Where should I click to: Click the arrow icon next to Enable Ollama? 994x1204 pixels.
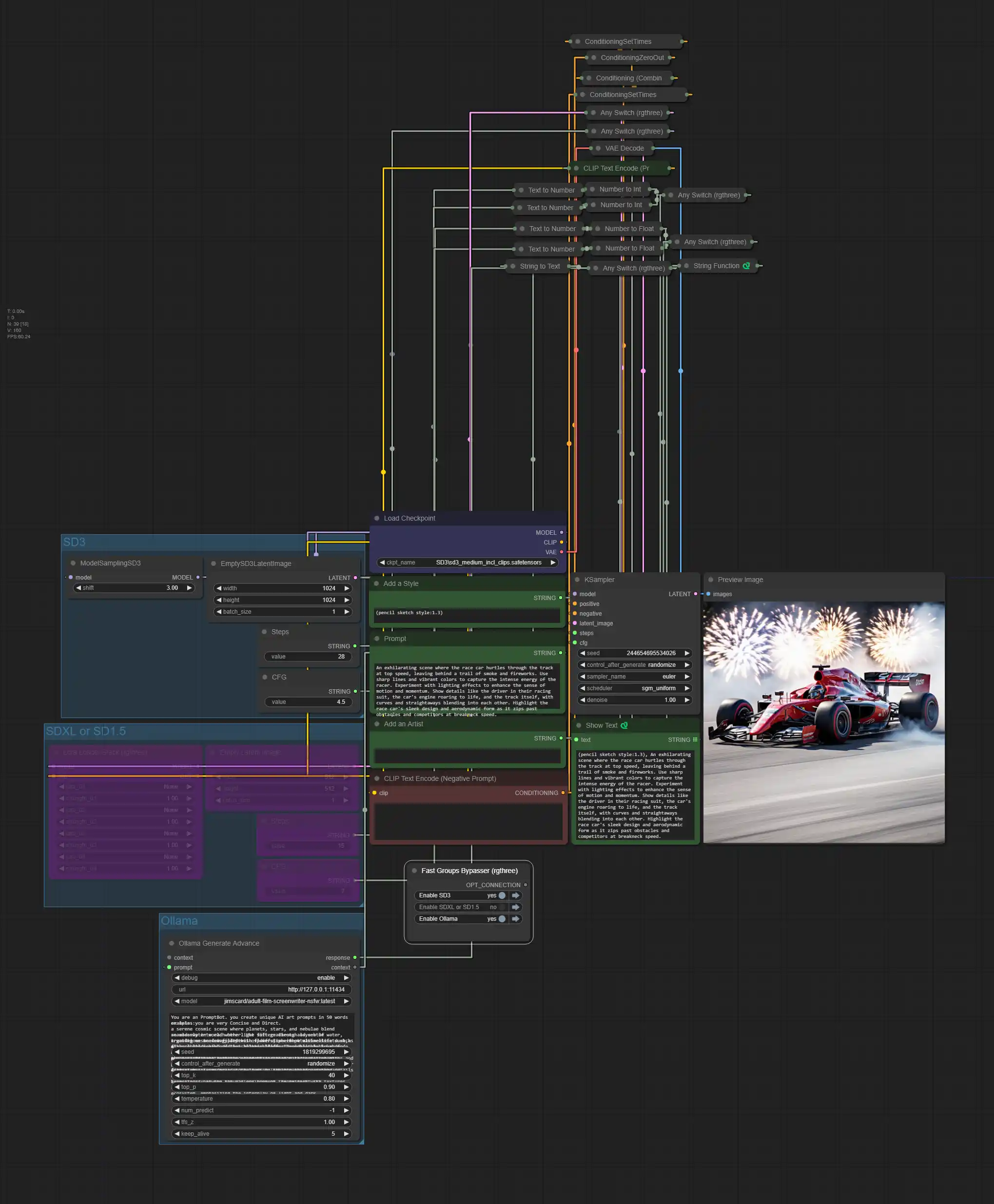tap(516, 919)
